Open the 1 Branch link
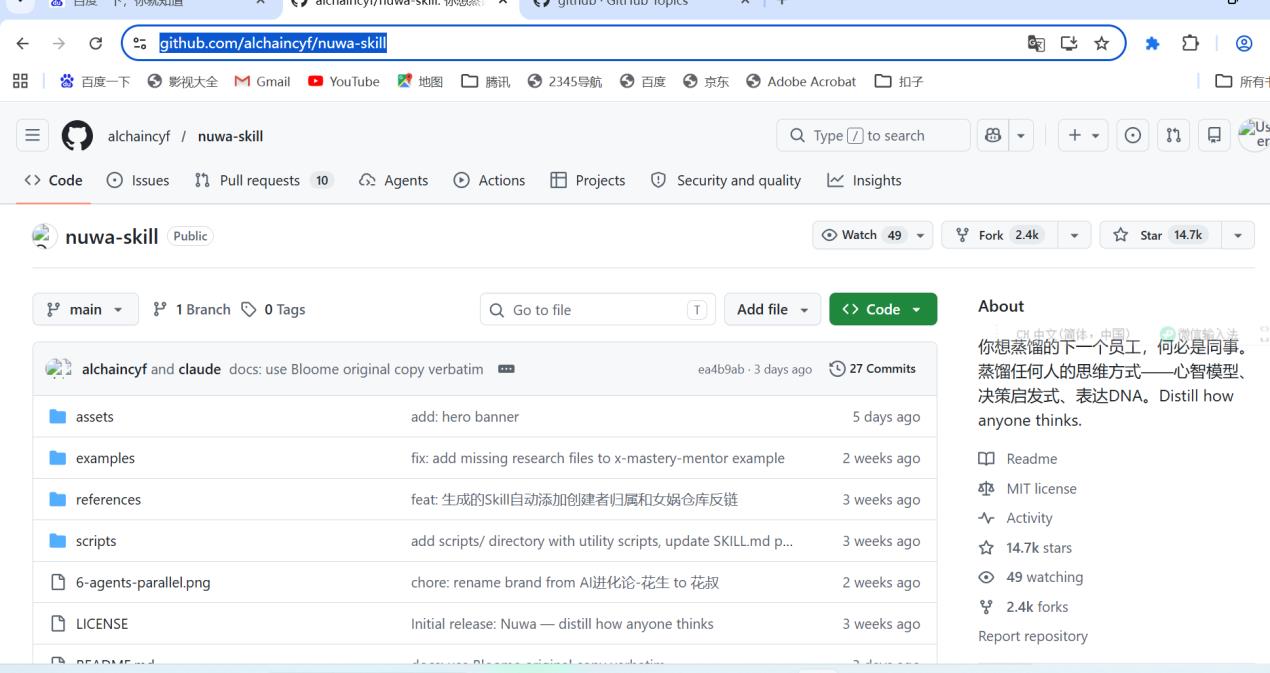 tap(191, 309)
